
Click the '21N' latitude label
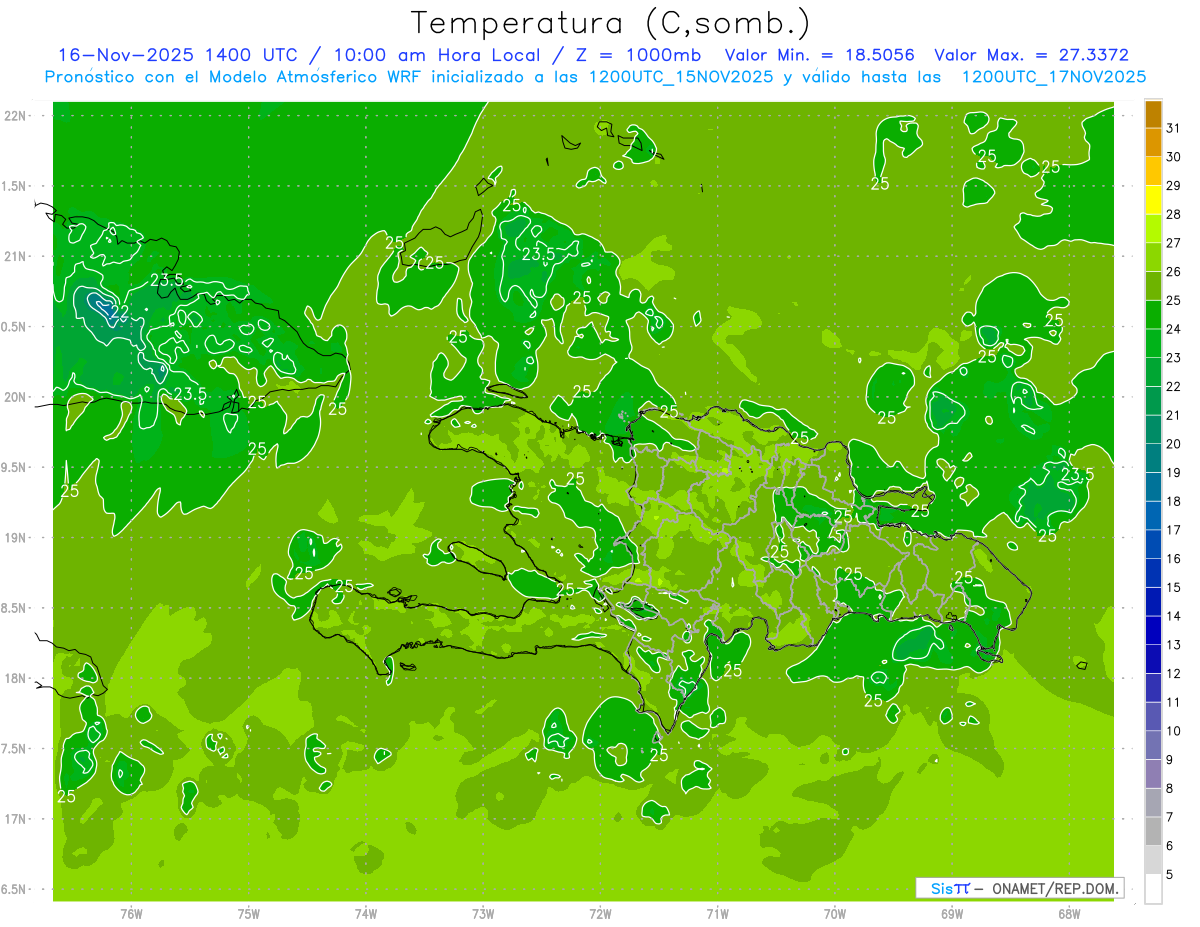tap(15, 257)
